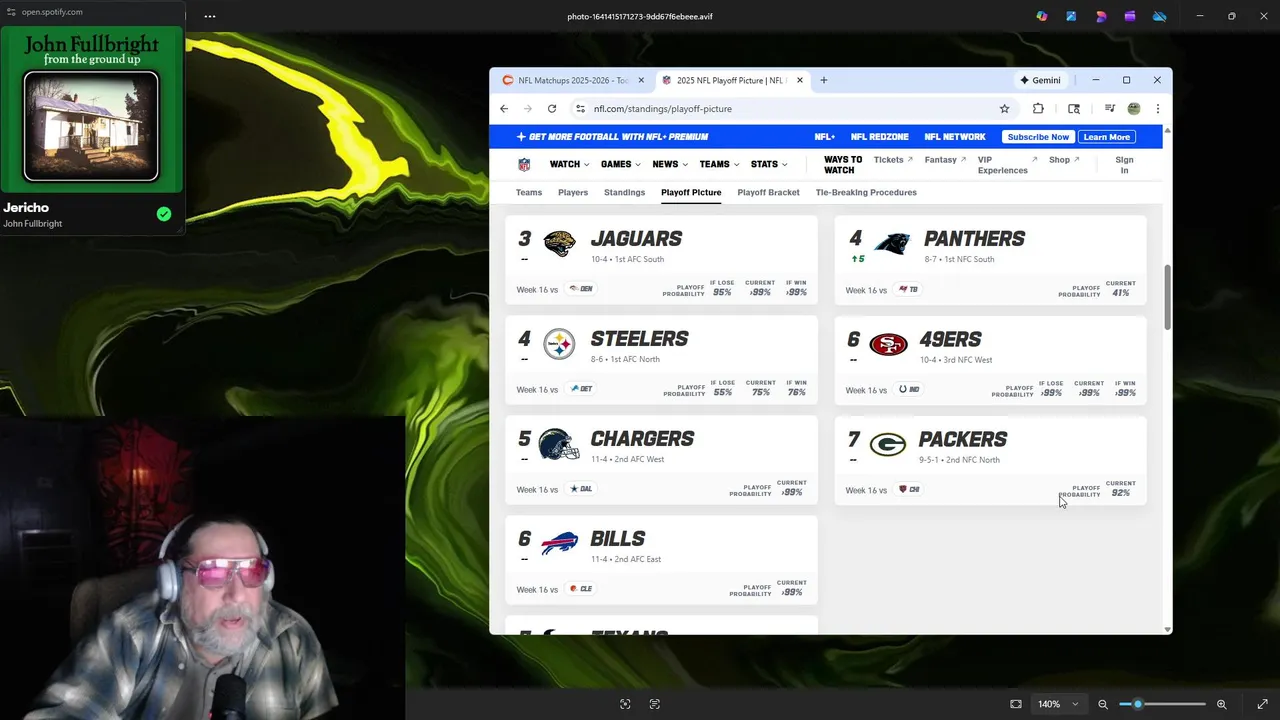Click the Jaguars team logo

tap(559, 243)
